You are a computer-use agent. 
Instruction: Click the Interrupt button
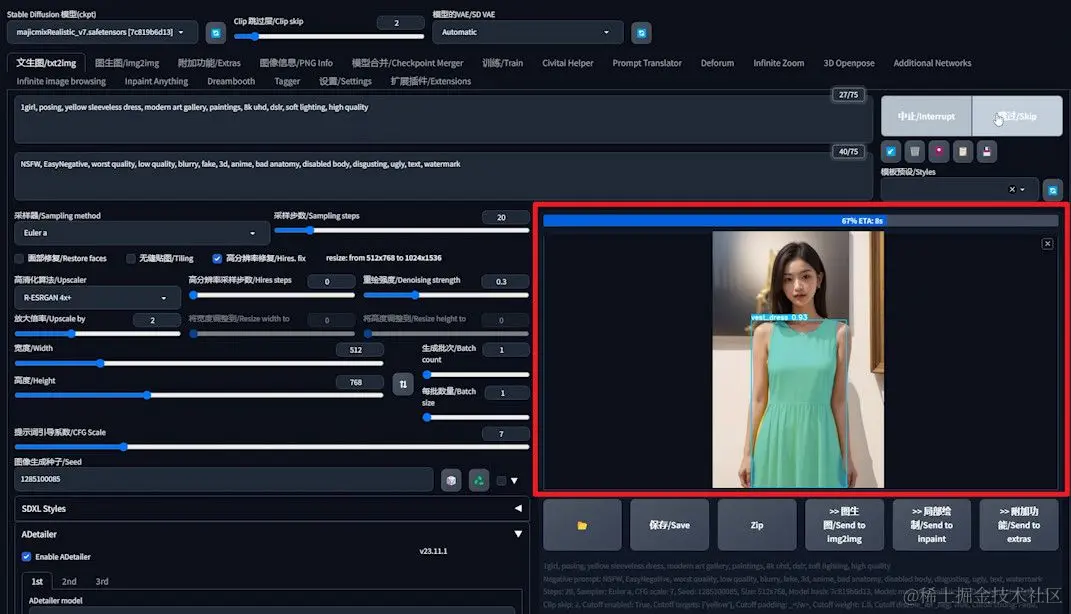point(926,116)
